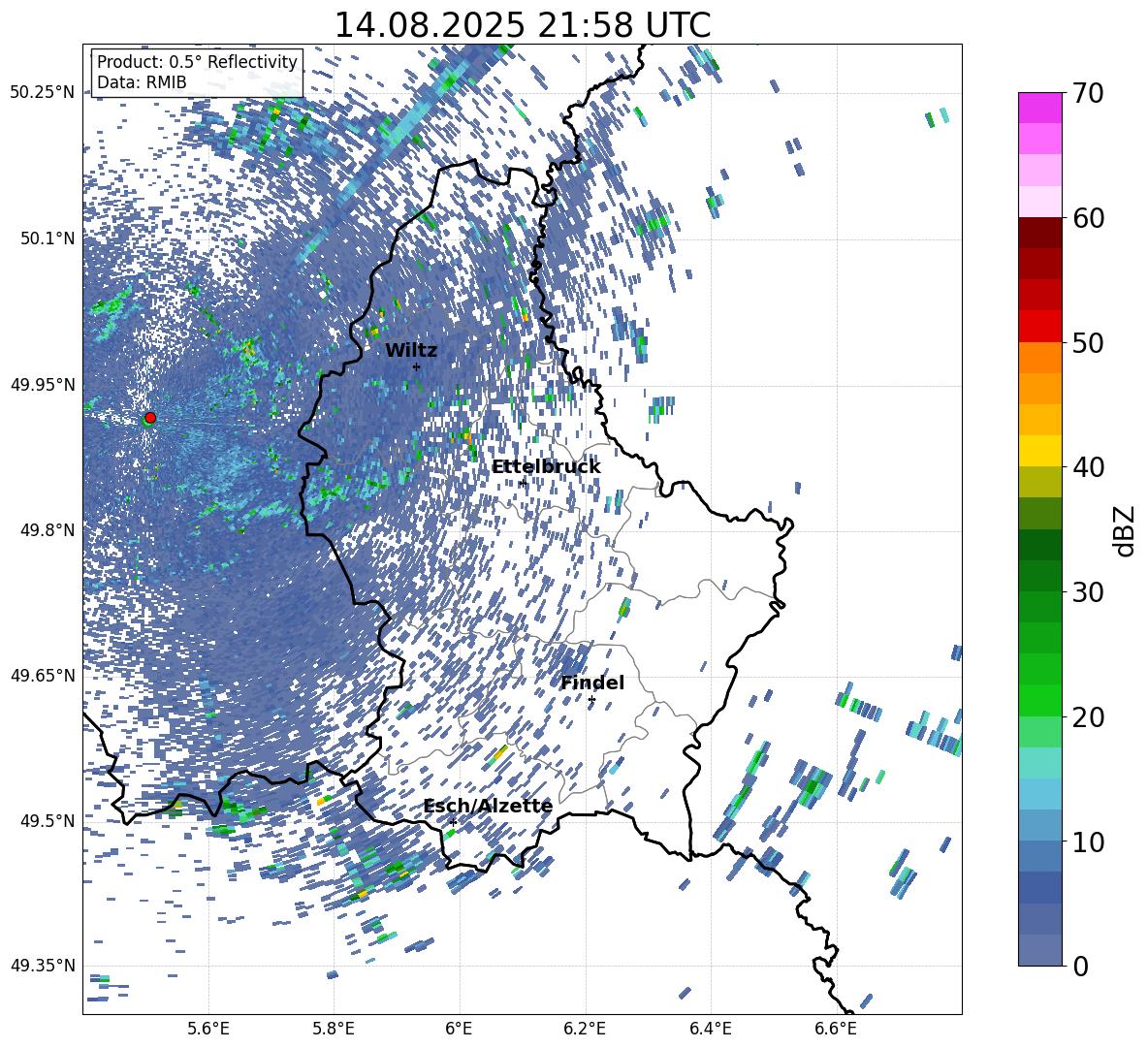Click the 49.5°N latitude label
Image resolution: width=1148 pixels, height=1048 pixels.
point(48,820)
